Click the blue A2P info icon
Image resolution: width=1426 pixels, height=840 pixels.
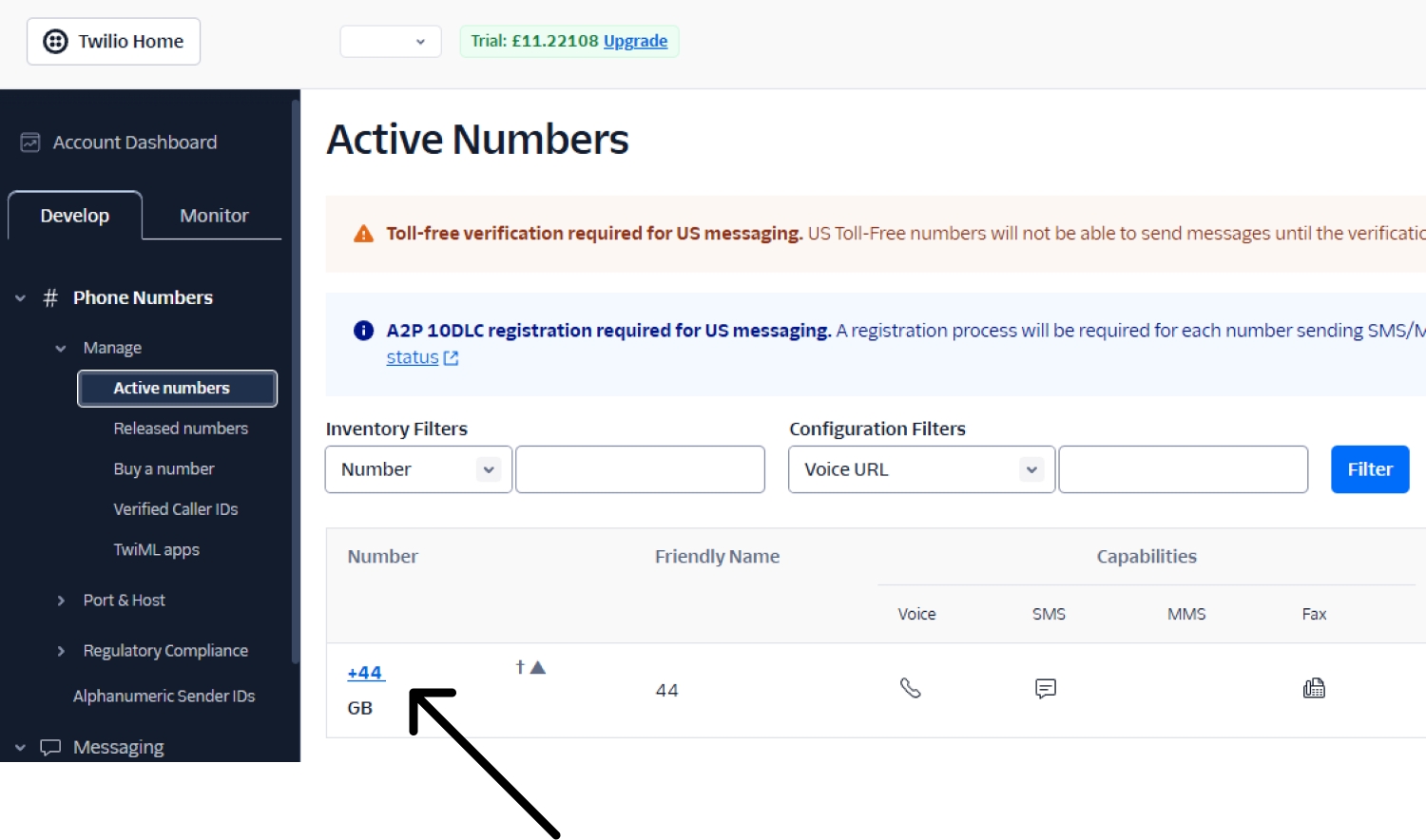click(x=363, y=331)
